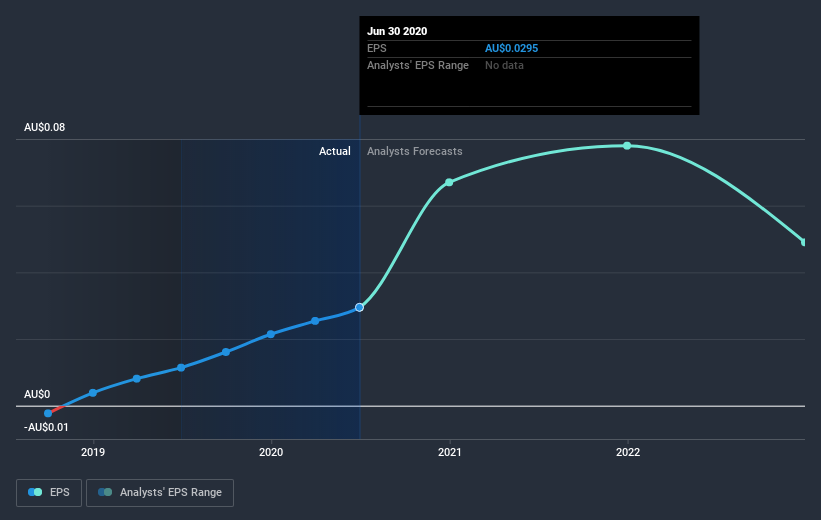Click the 'Jun 30 2020' tooltip heading
Screen dimensions: 821x520
[x=397, y=31]
